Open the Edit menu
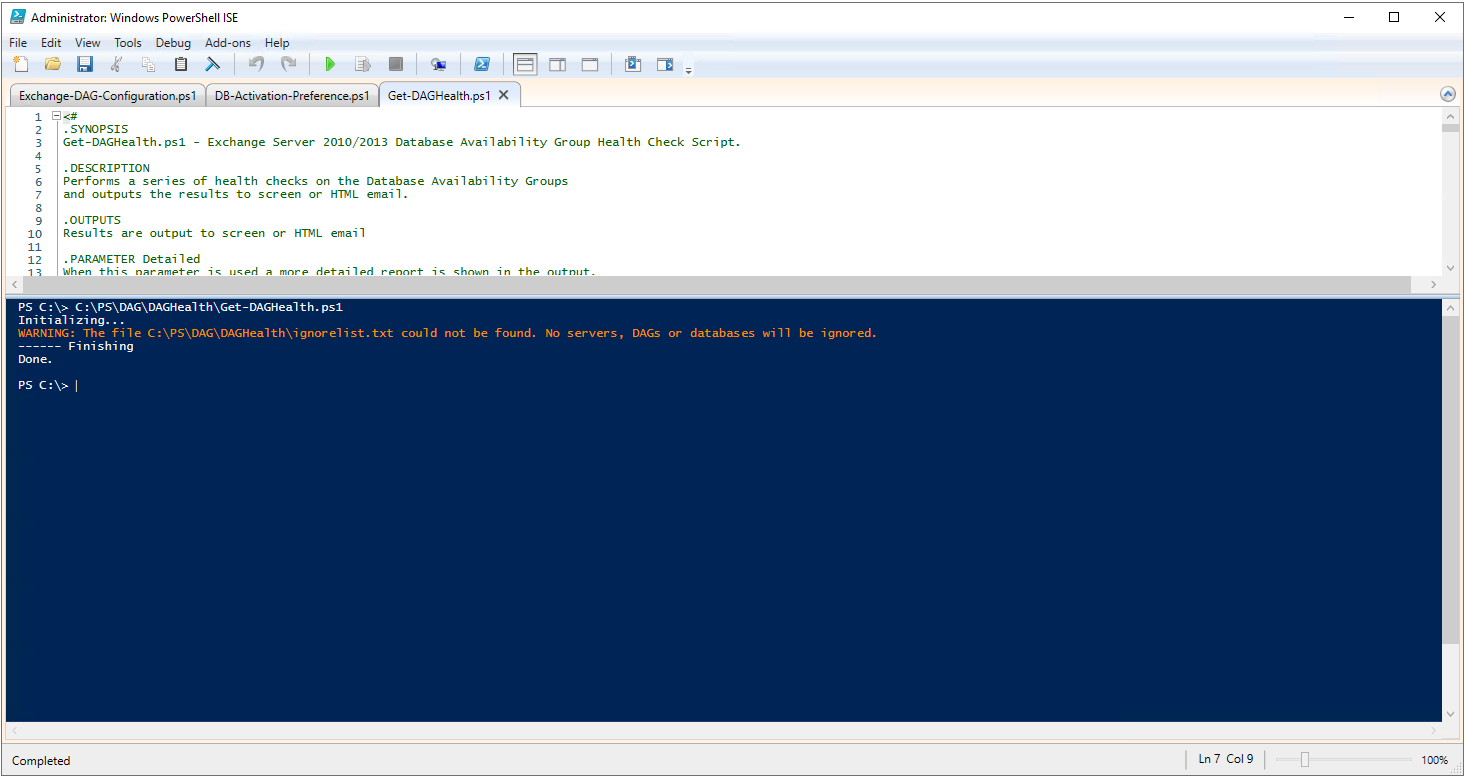The image size is (1465, 777). pyautogui.click(x=51, y=43)
